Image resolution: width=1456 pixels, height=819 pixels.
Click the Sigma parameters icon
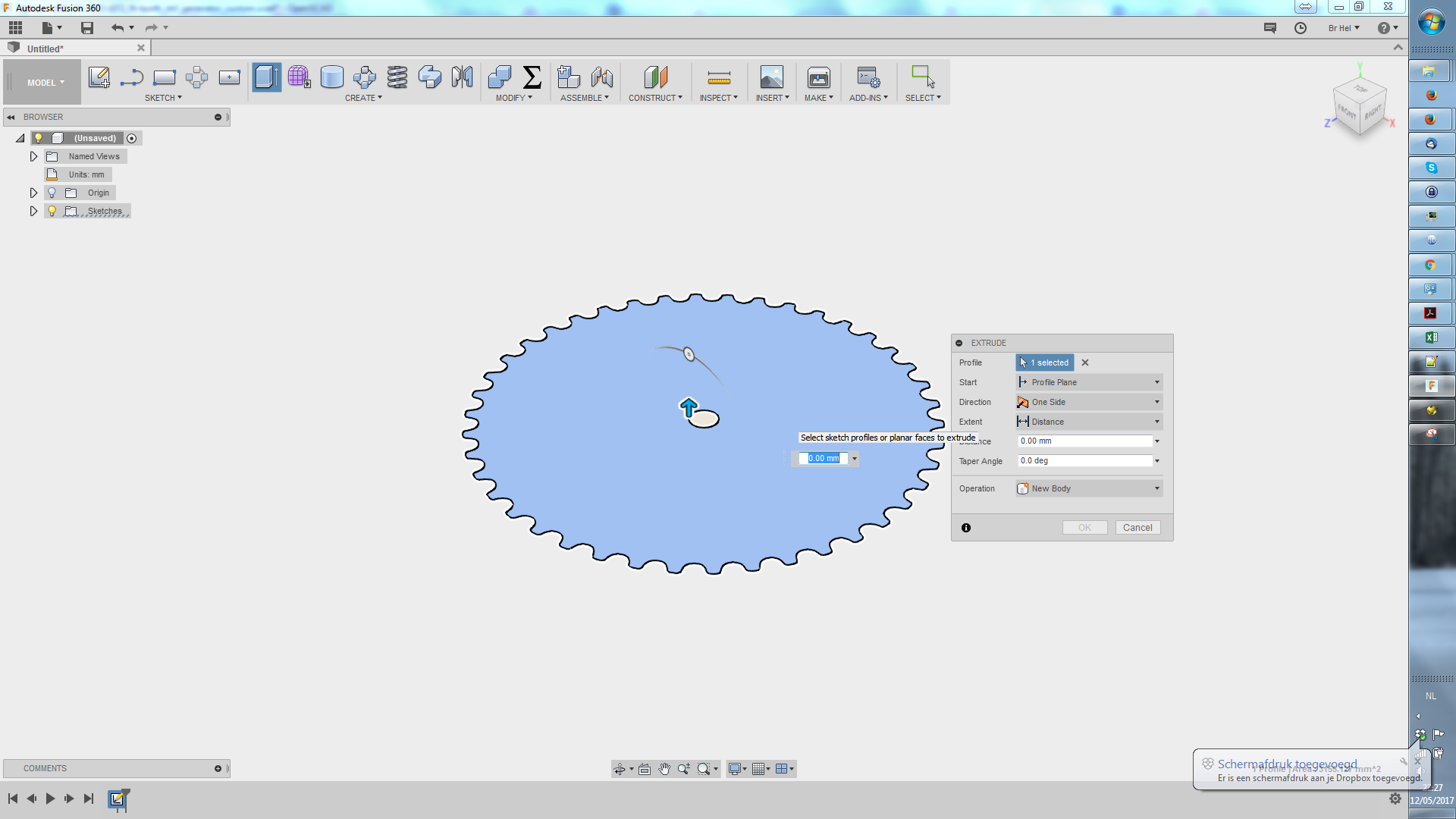pos(532,77)
